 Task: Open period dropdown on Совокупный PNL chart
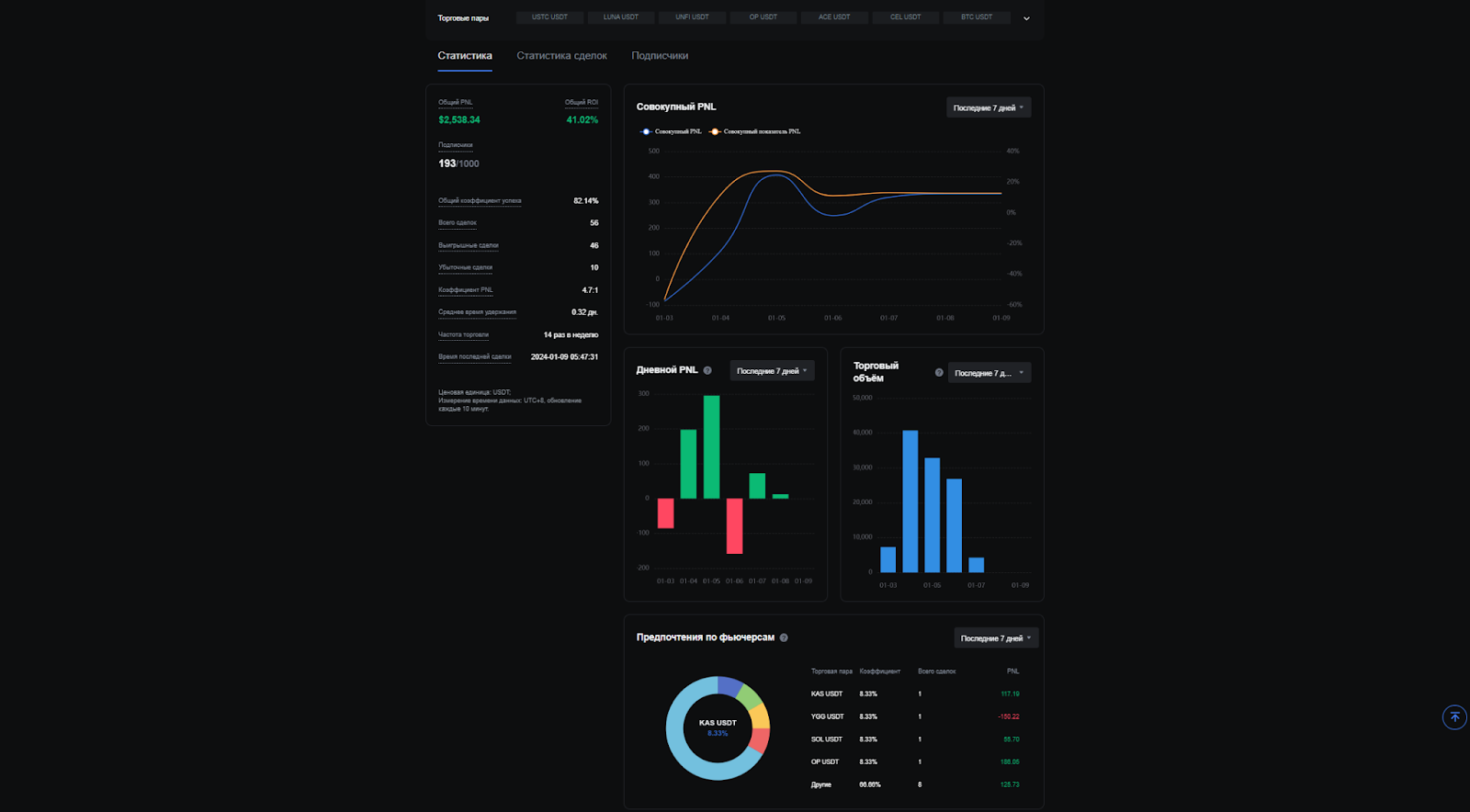tap(989, 108)
